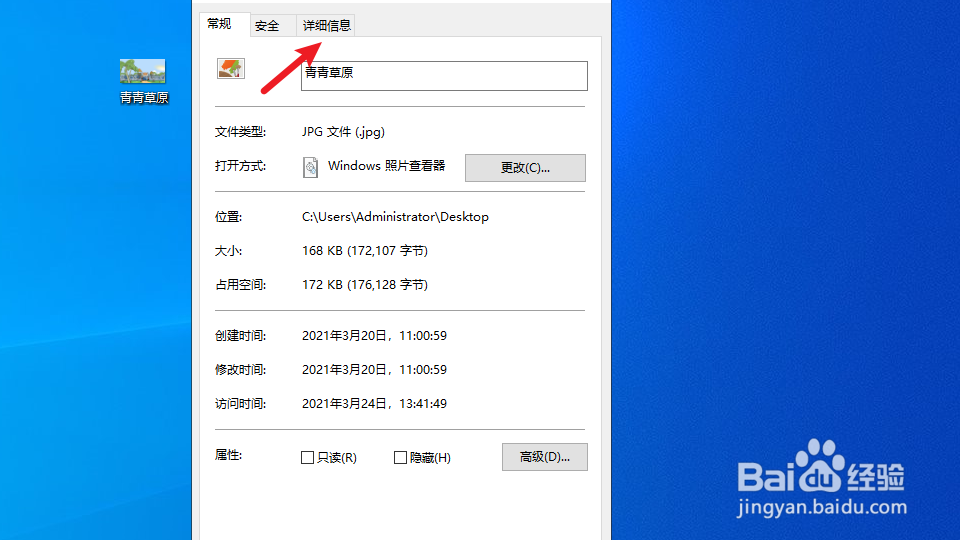Image resolution: width=960 pixels, height=540 pixels.
Task: Click the 文件类型: label
Action: 241,132
